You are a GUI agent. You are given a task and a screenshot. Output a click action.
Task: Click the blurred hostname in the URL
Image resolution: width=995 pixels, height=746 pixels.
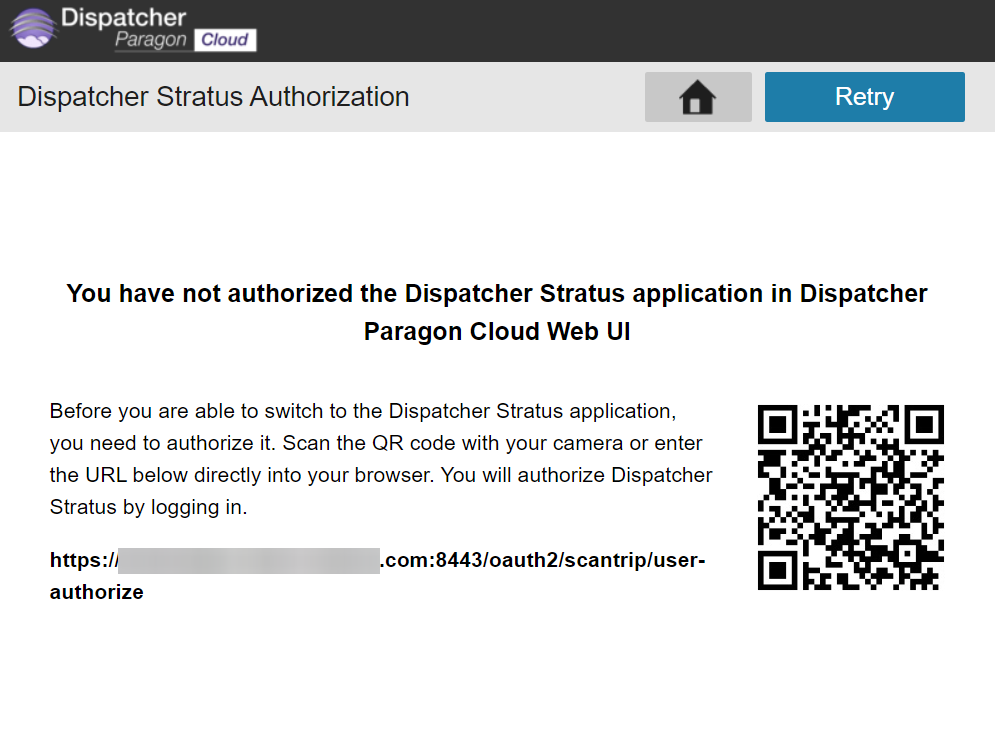pyautogui.click(x=248, y=560)
